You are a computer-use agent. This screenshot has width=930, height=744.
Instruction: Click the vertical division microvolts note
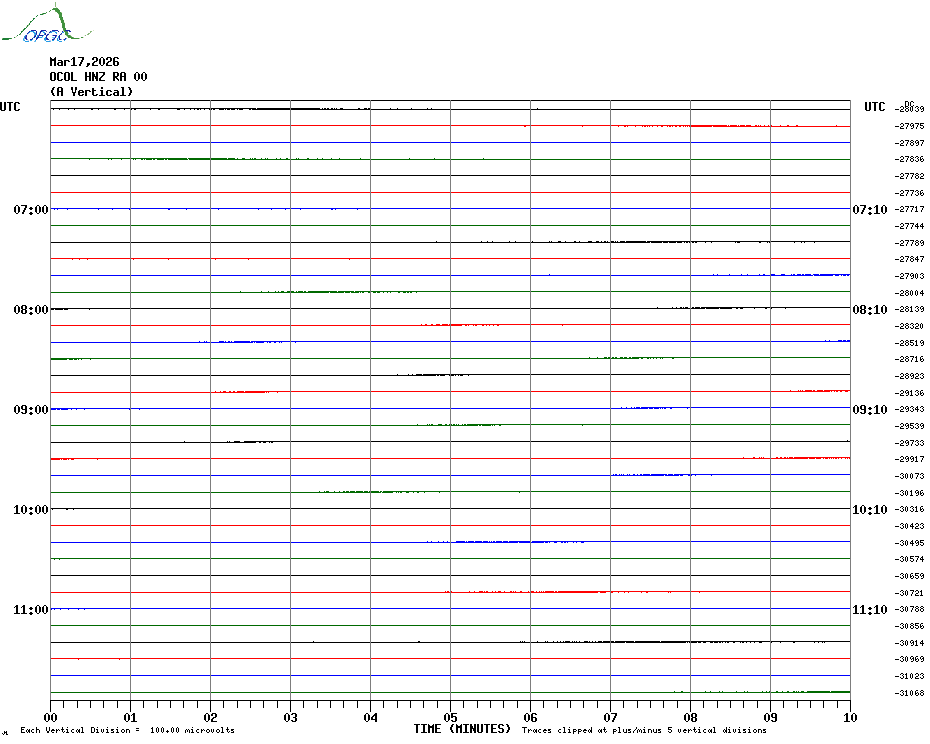(x=127, y=730)
